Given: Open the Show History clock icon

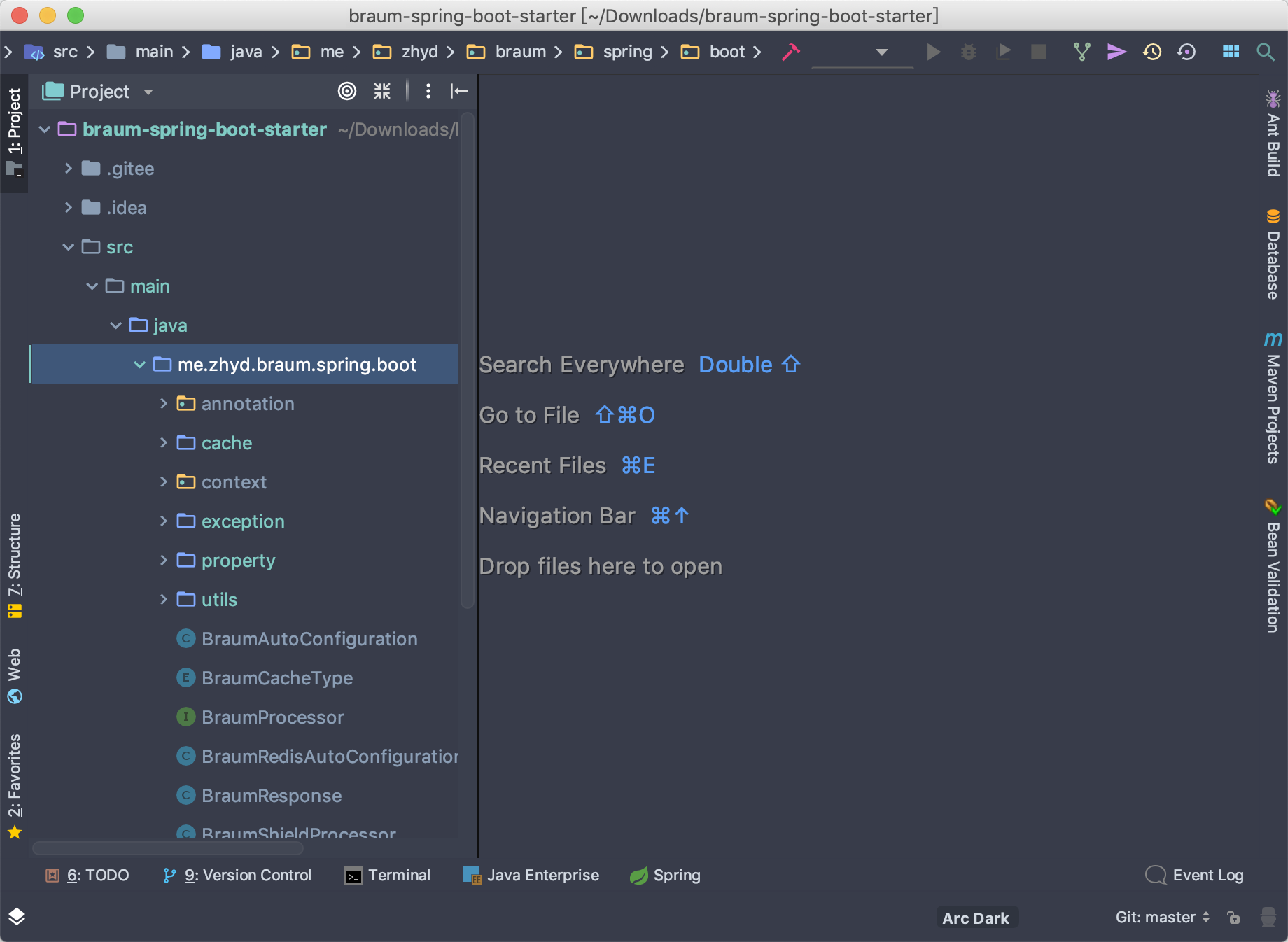Looking at the screenshot, I should (x=1152, y=52).
